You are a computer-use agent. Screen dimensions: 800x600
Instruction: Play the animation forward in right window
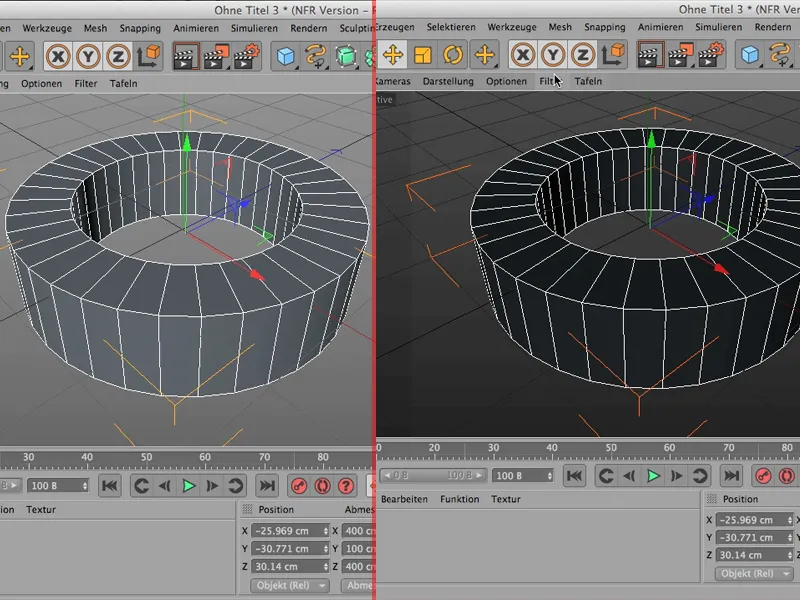[653, 476]
